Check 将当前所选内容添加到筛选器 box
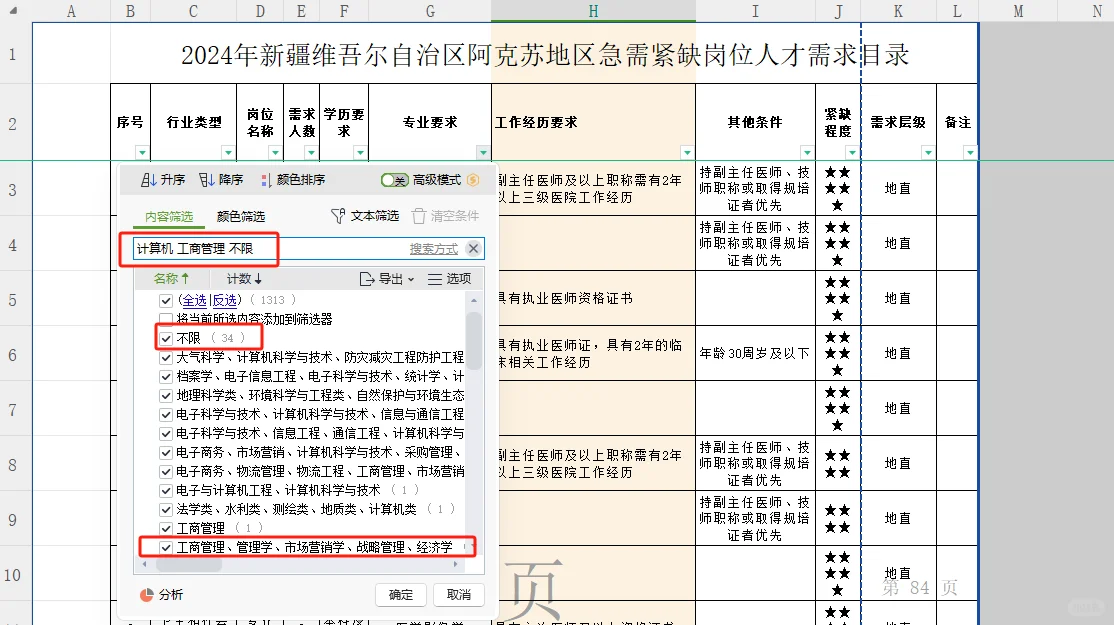 coord(166,319)
